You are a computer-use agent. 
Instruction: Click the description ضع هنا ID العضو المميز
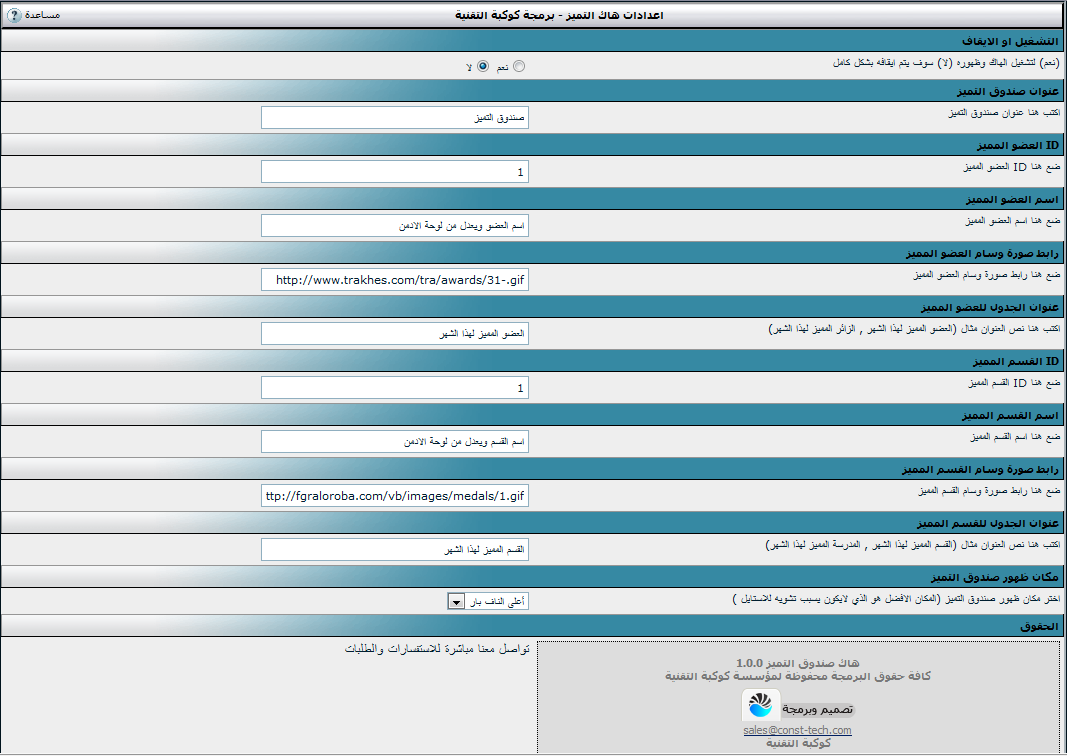click(1012, 167)
